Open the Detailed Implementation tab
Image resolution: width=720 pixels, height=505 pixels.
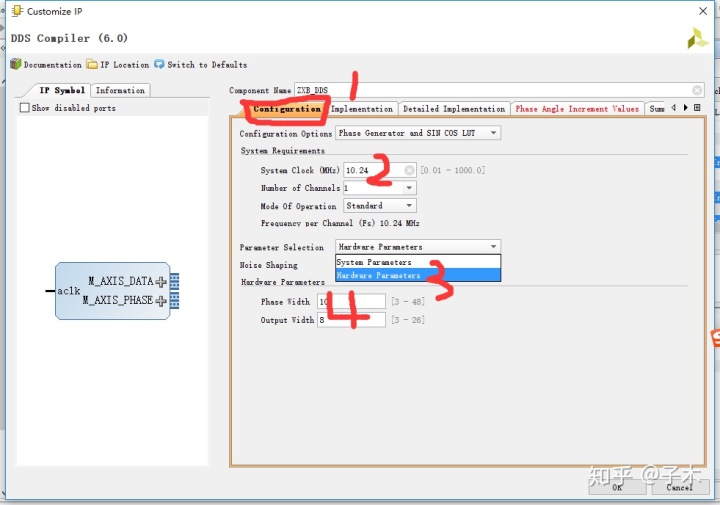(x=454, y=109)
